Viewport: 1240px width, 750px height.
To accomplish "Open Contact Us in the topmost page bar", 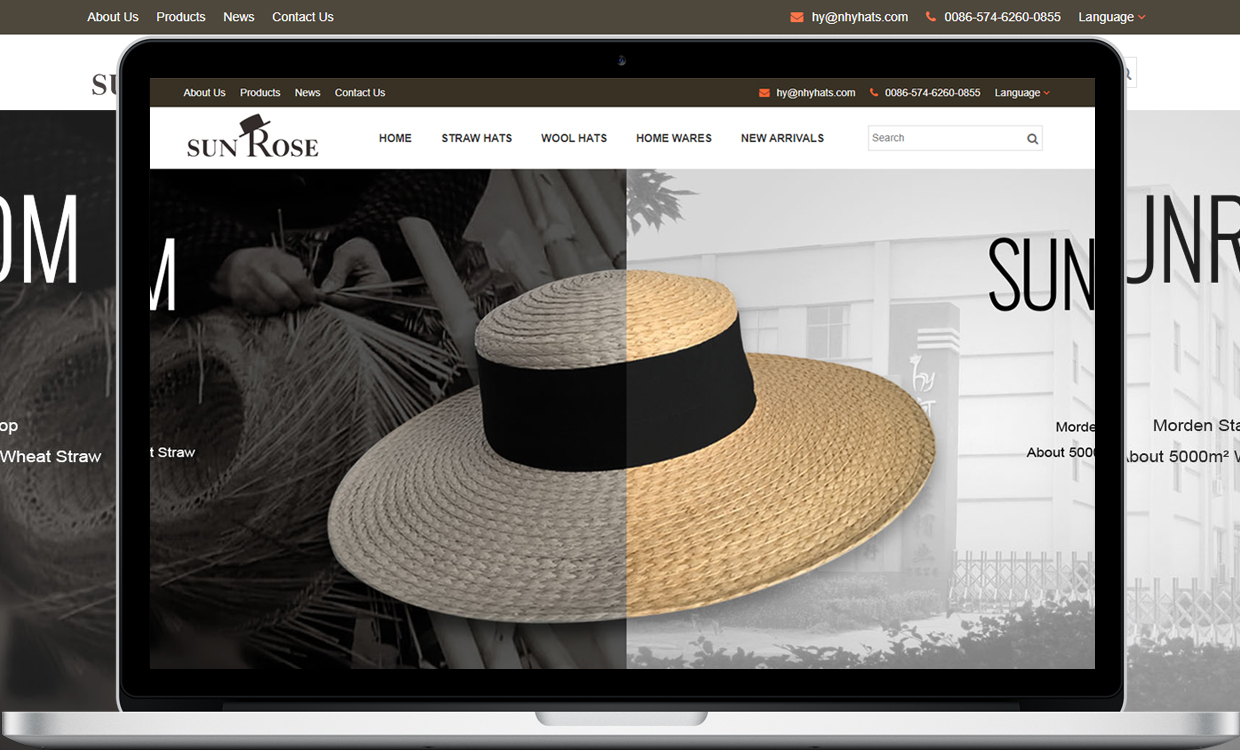I will (303, 17).
